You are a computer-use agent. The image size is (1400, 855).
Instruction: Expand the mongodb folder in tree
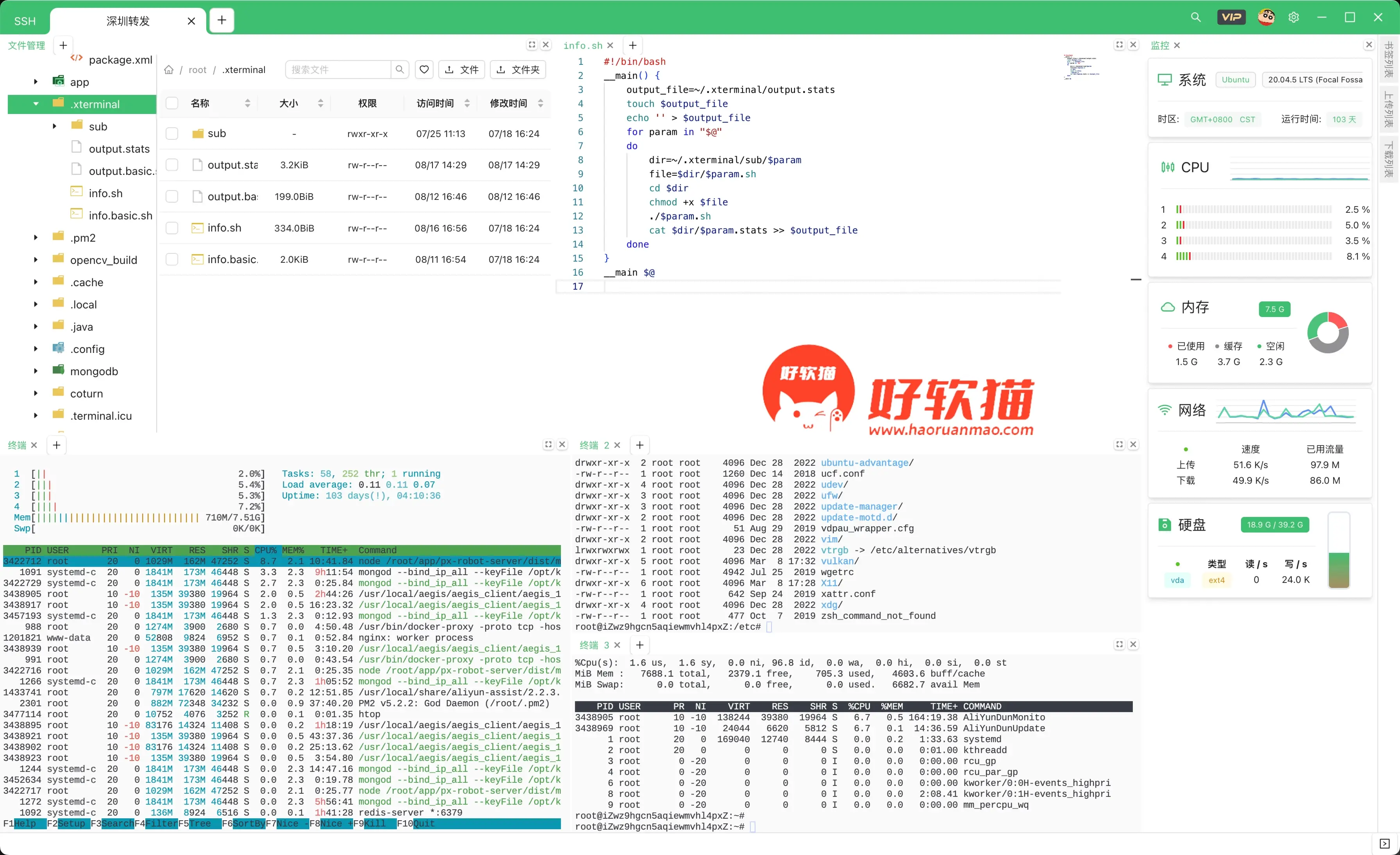(x=35, y=371)
